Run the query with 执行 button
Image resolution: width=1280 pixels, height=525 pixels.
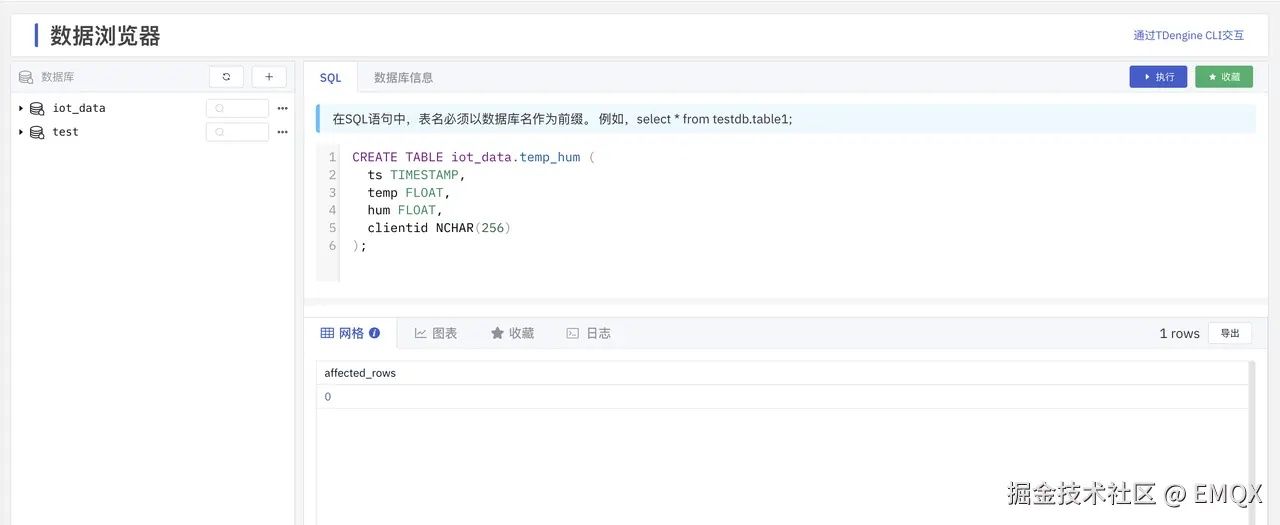click(1158, 77)
